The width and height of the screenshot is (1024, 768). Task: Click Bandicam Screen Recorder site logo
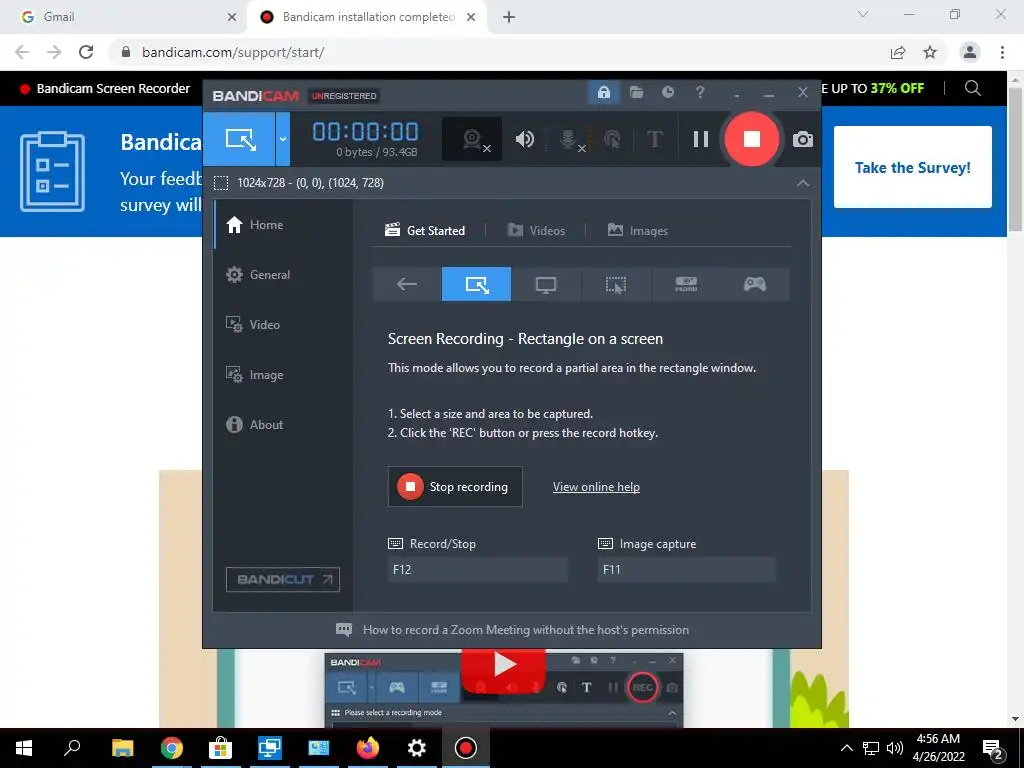click(105, 89)
